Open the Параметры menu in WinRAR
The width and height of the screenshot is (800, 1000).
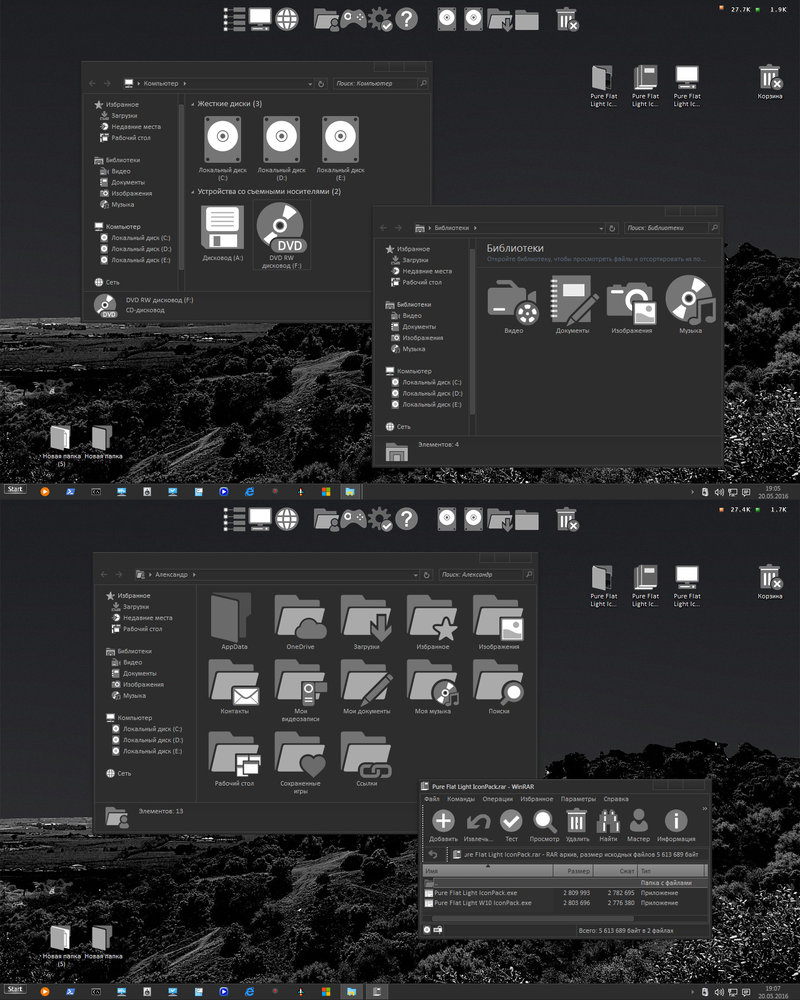[579, 800]
